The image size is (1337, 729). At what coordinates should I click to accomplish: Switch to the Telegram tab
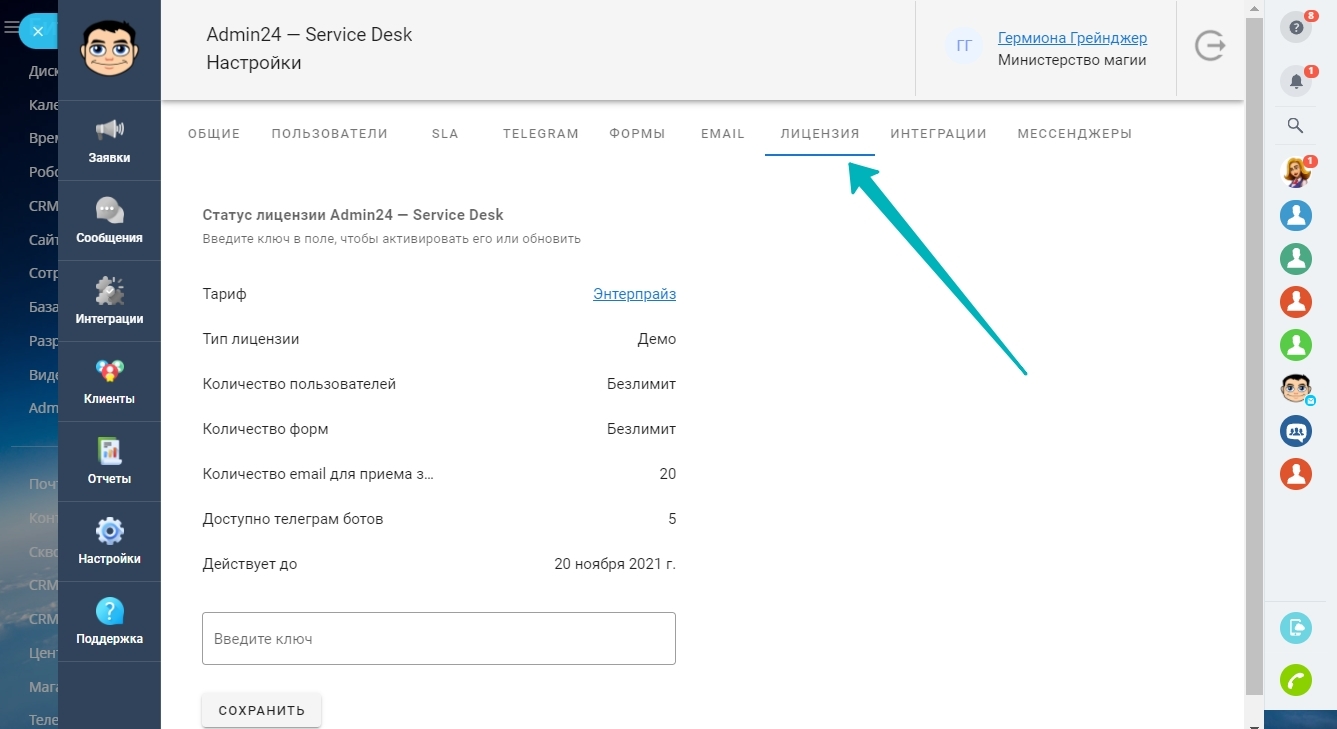(x=541, y=134)
